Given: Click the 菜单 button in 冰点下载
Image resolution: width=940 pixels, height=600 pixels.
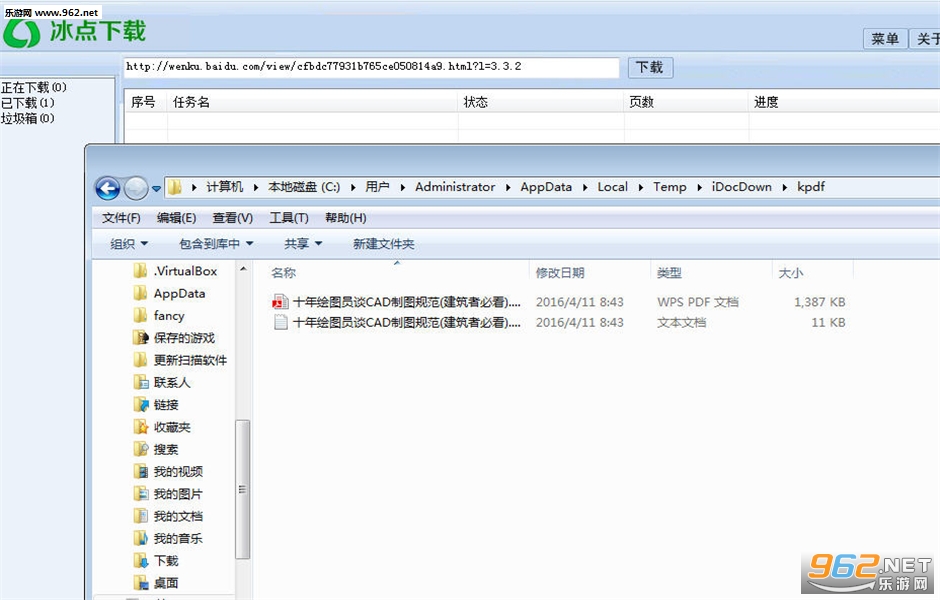Looking at the screenshot, I should tap(885, 39).
